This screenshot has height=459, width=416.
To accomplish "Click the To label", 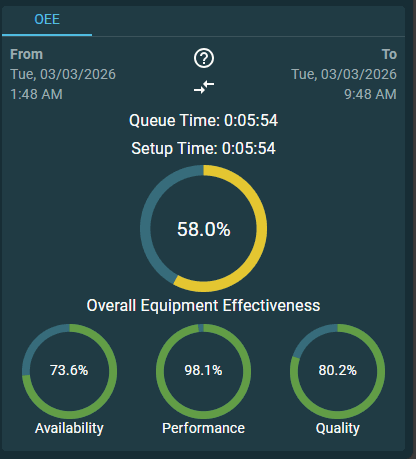I will 389,54.
